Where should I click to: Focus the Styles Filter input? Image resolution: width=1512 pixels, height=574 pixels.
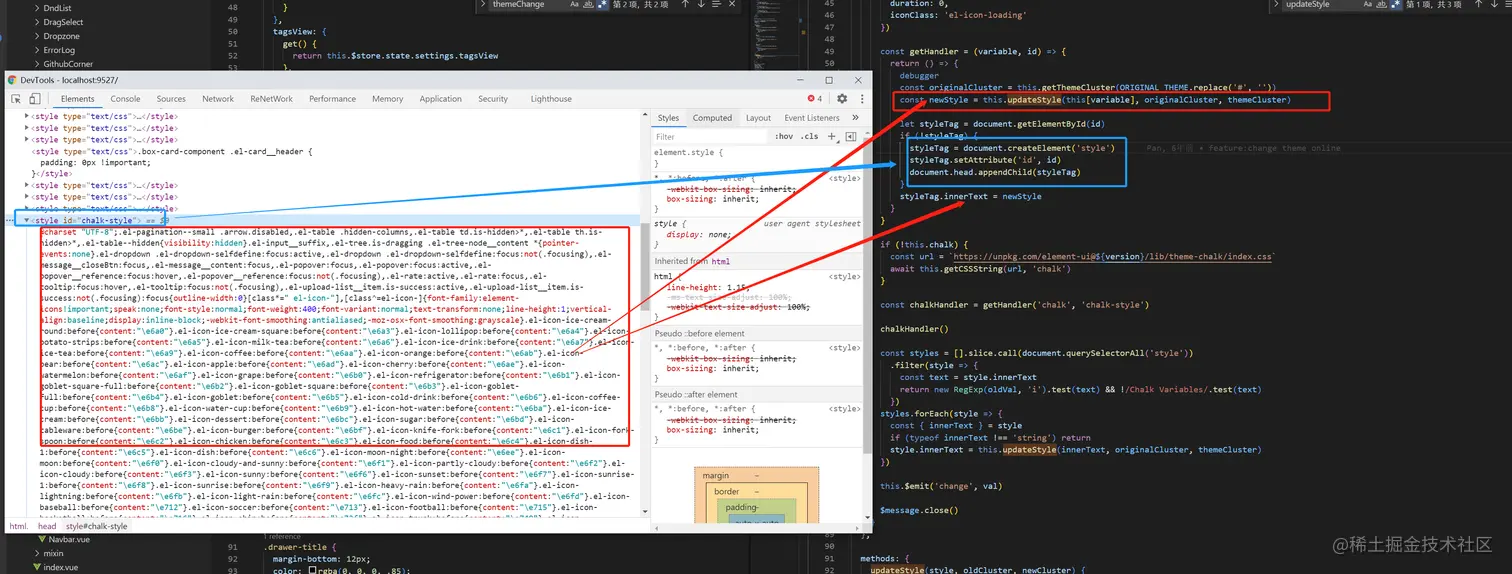click(710, 137)
